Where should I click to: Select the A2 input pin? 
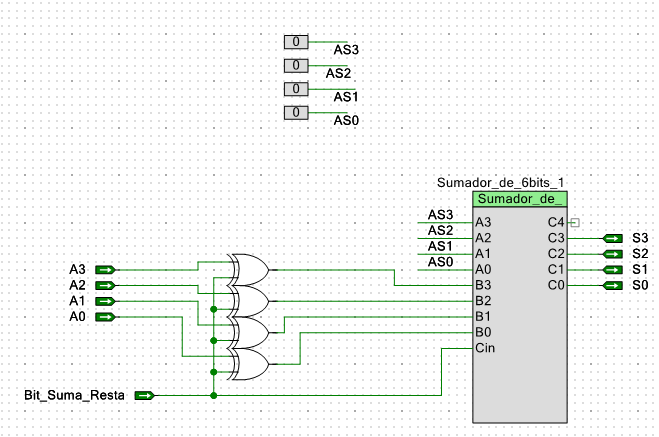pos(107,286)
